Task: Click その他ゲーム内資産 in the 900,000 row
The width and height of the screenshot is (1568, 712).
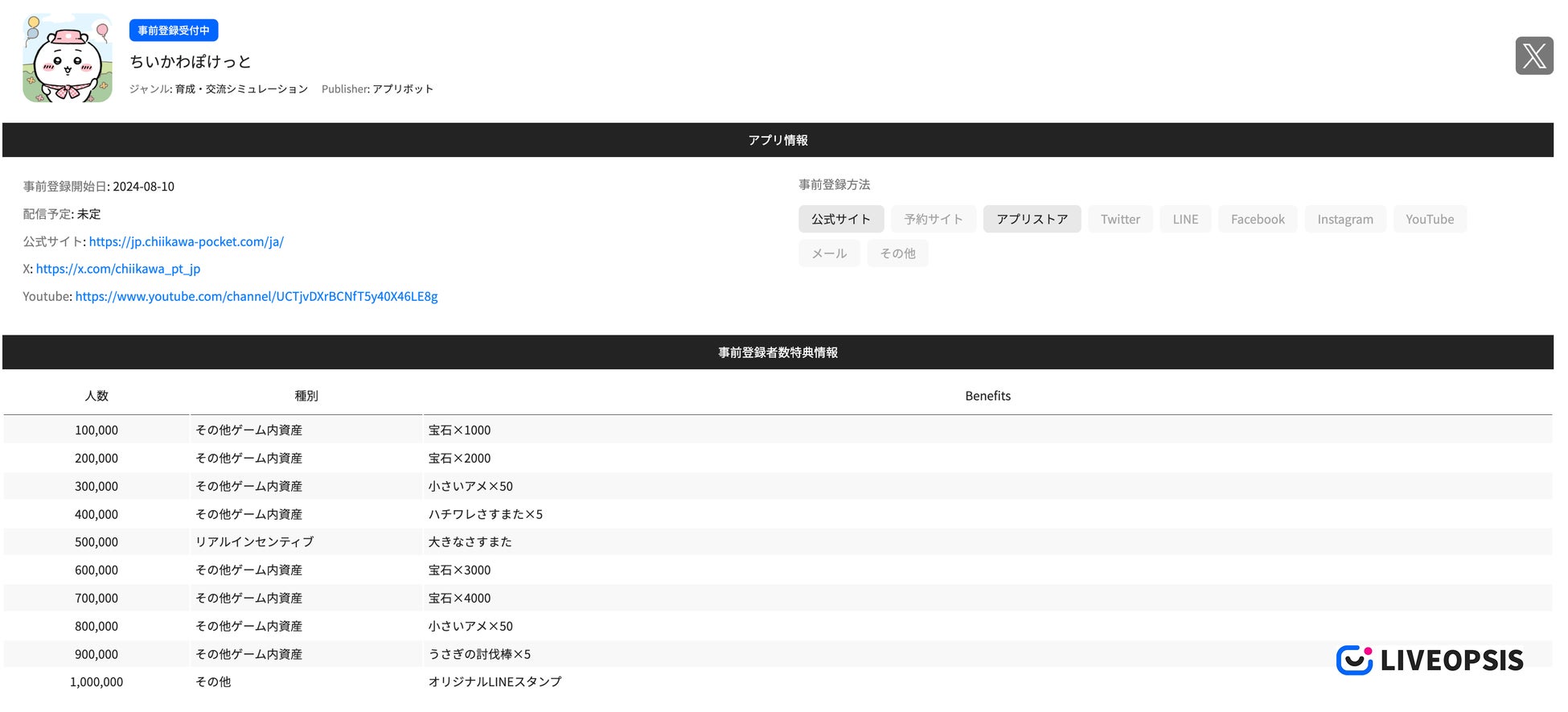Action: pos(249,654)
